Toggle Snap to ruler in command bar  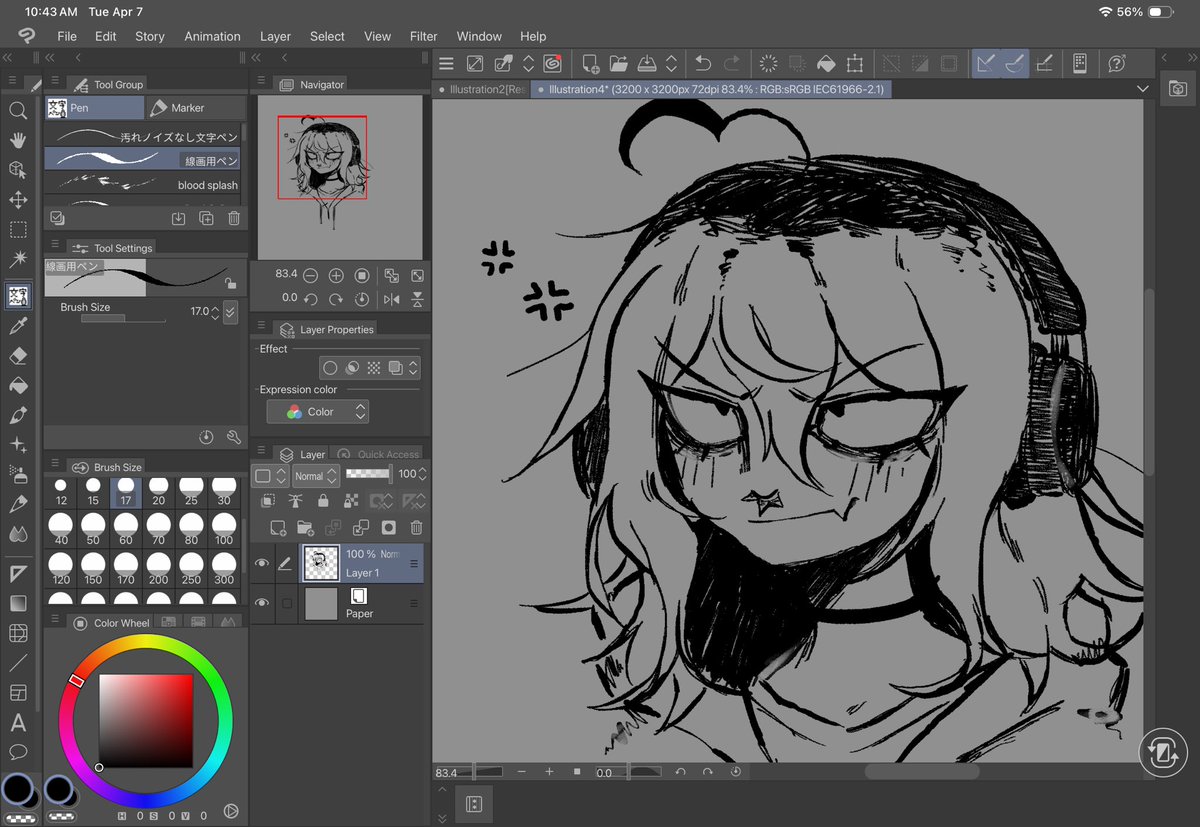click(986, 63)
